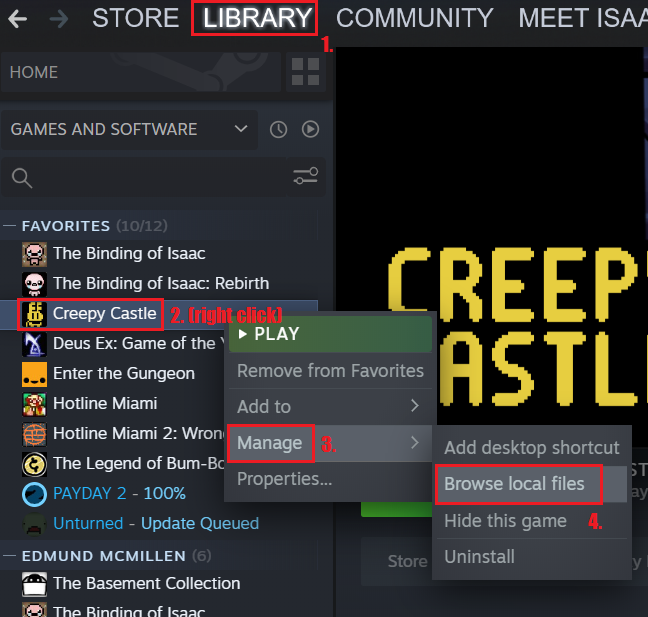Select The Legend of Bum-Bo
Screen dimensions: 648x617
point(138,464)
